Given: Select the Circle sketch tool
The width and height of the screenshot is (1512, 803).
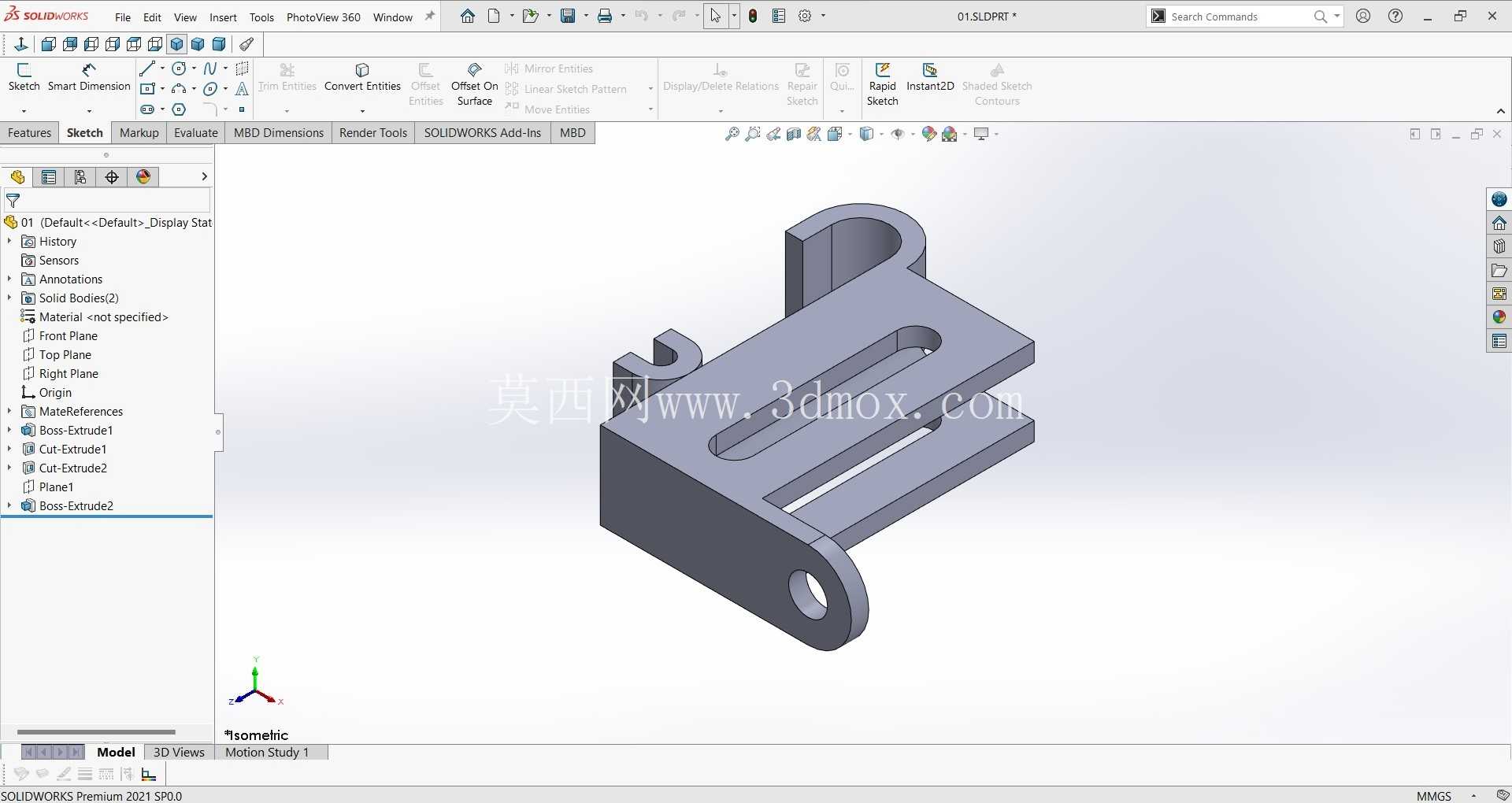Looking at the screenshot, I should pos(179,68).
